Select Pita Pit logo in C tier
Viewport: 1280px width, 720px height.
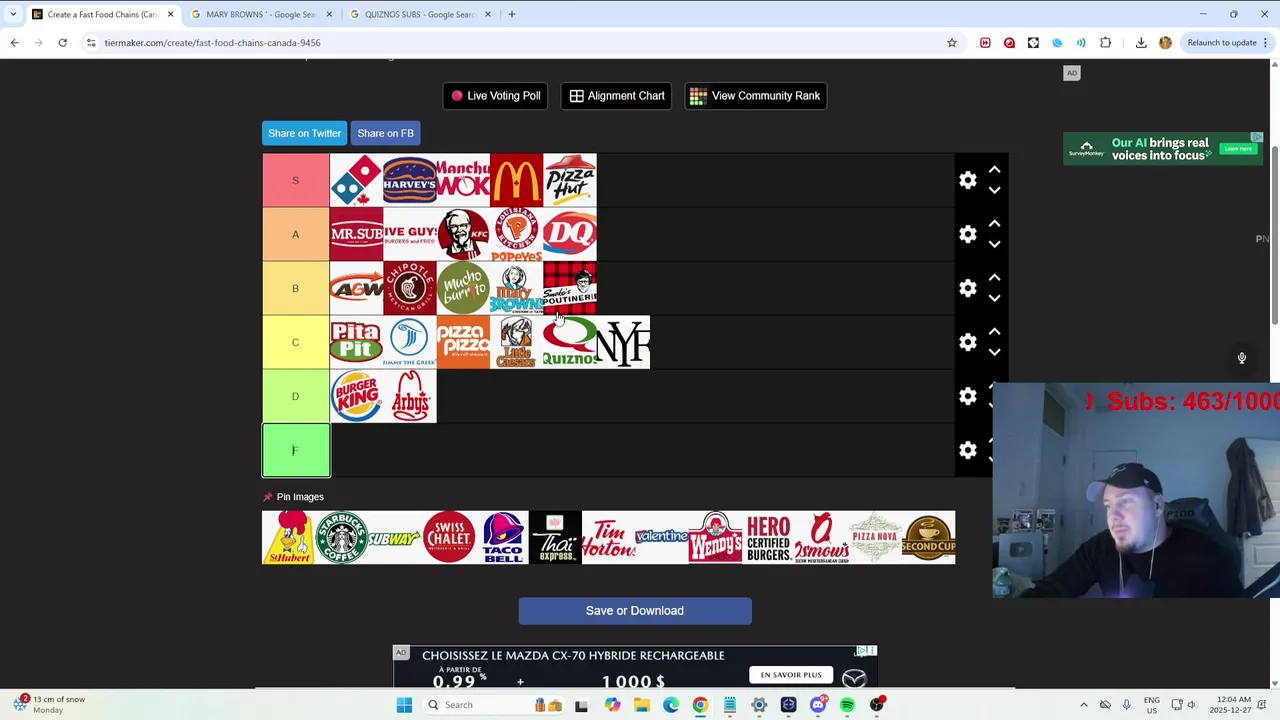coord(356,342)
